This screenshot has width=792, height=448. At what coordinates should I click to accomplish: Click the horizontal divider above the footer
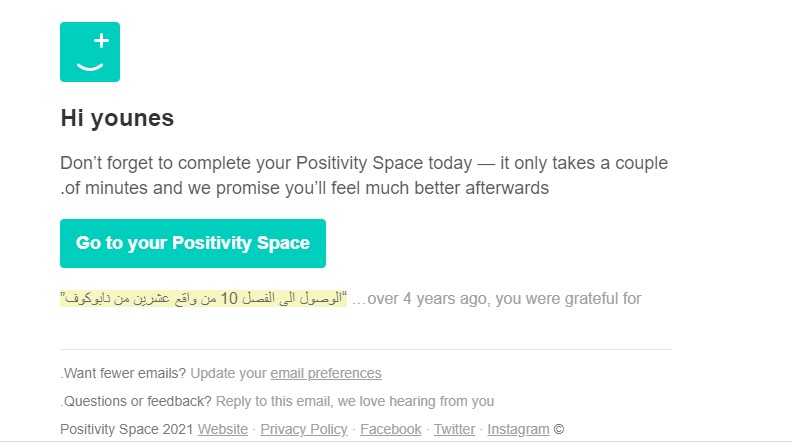coord(366,350)
